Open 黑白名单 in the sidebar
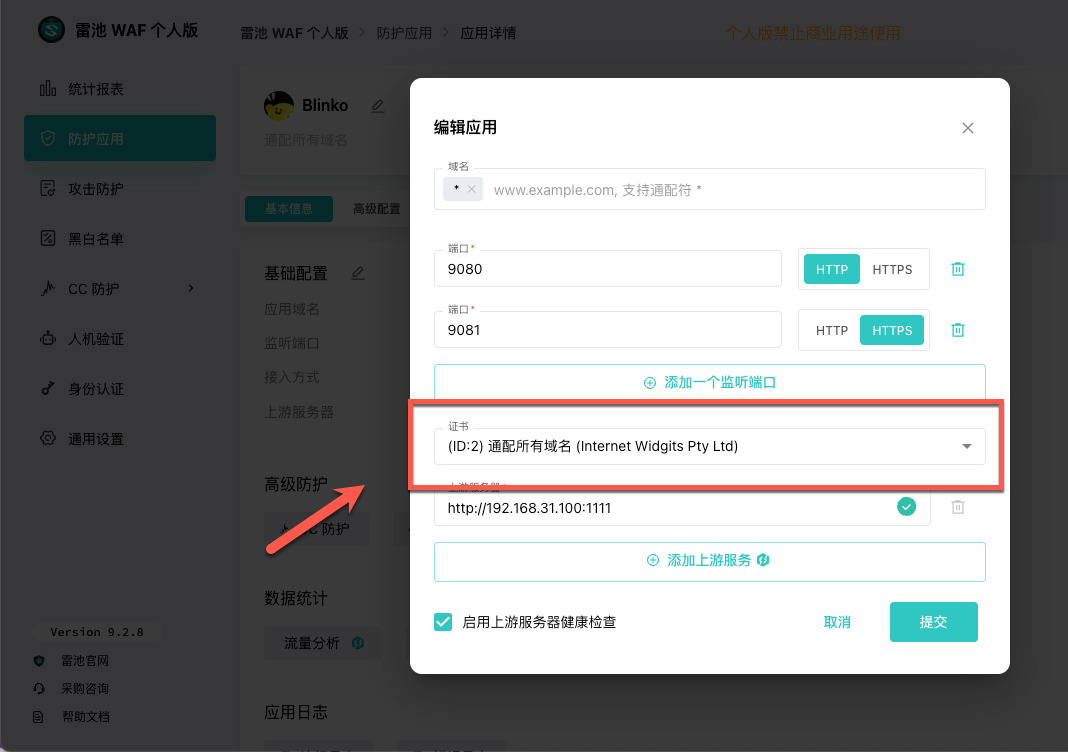The image size is (1068, 752). point(120,238)
